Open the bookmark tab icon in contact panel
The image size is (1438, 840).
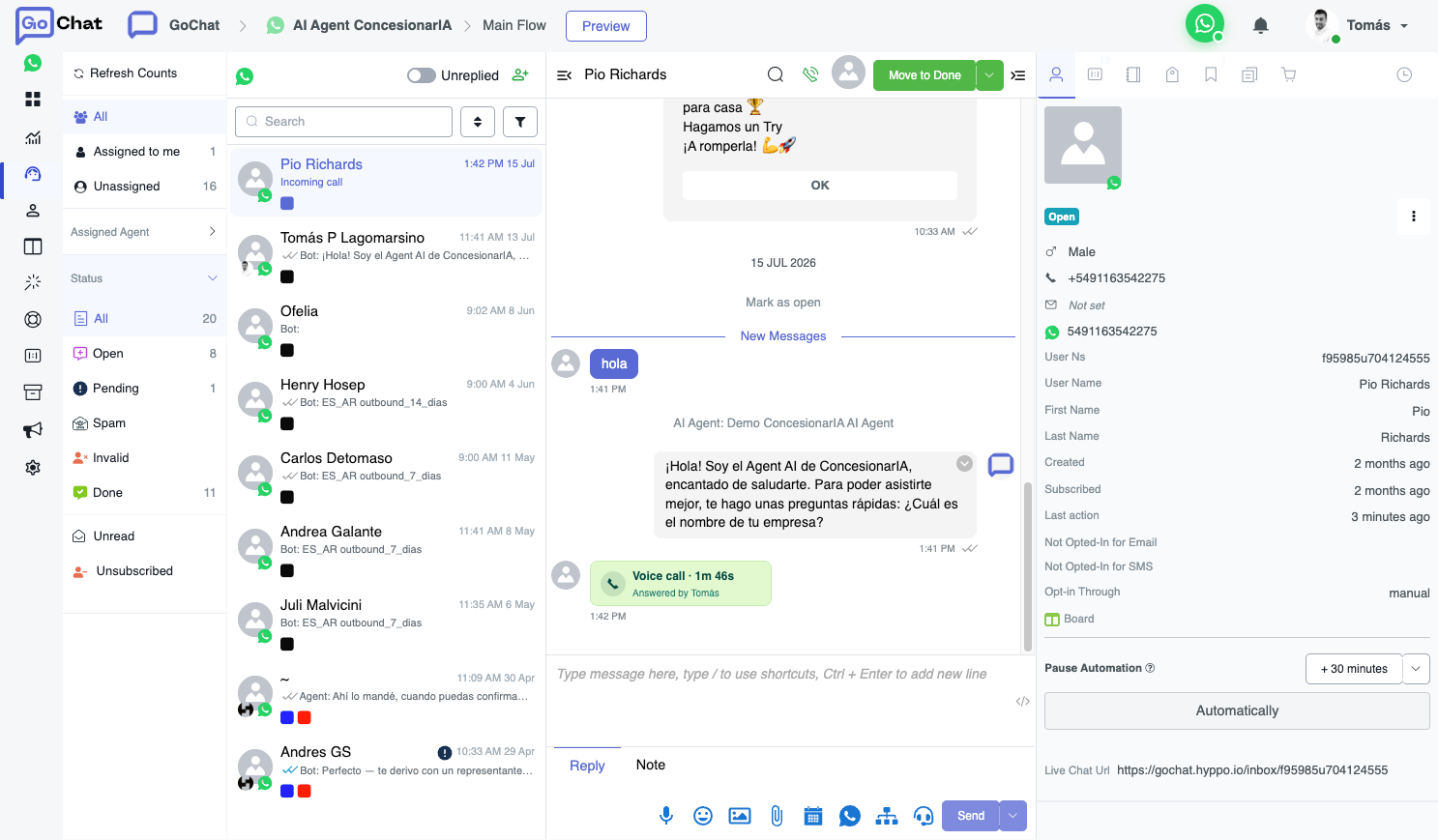coord(1211,74)
